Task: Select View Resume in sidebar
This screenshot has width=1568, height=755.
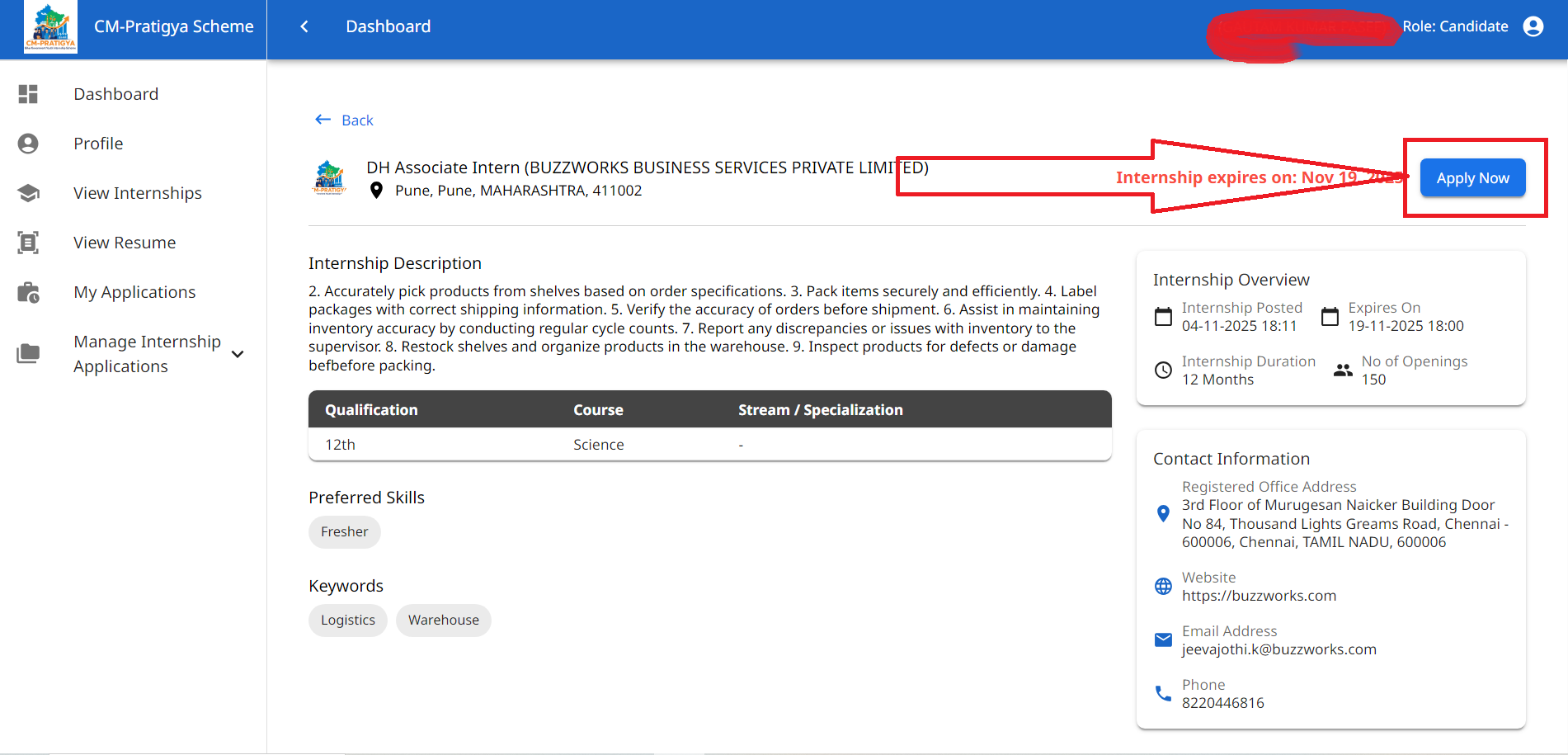Action: point(125,243)
